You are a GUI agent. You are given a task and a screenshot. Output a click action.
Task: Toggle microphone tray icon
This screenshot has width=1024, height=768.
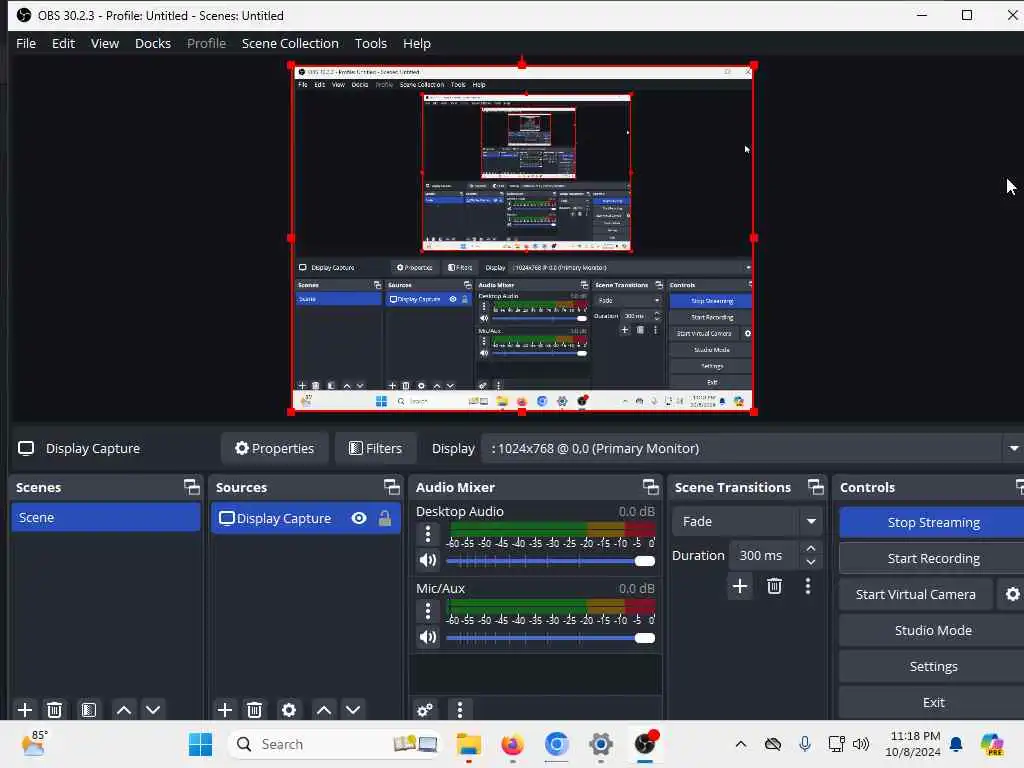tap(805, 744)
